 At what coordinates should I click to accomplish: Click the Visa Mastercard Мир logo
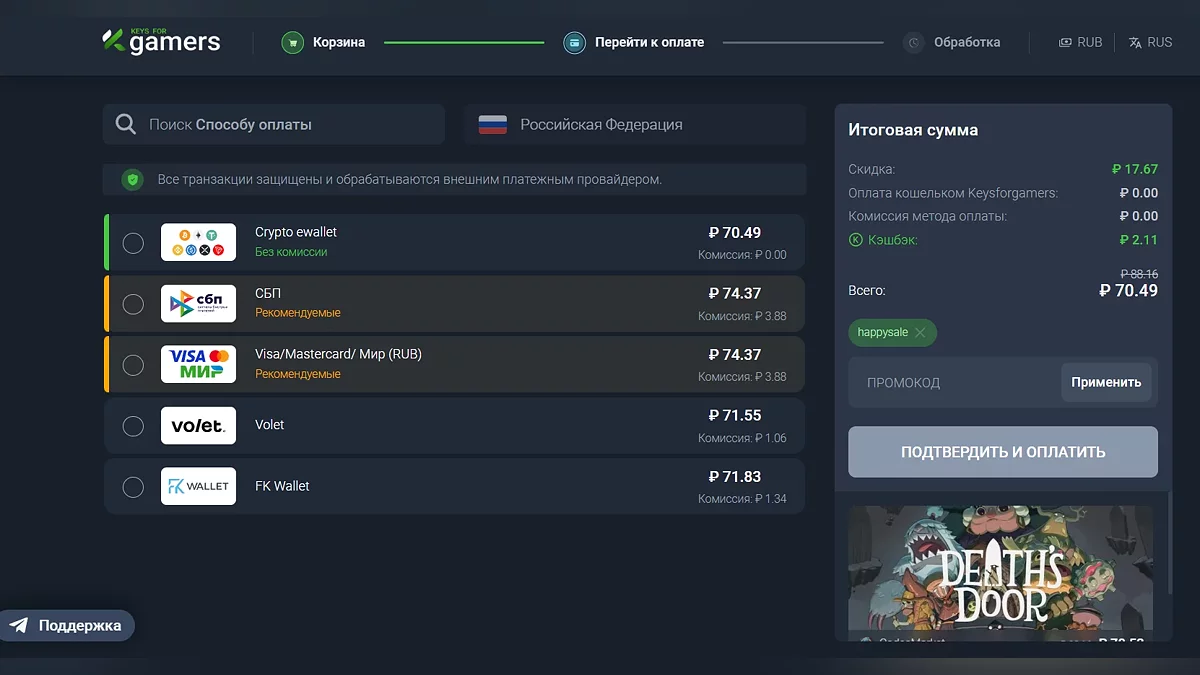pos(198,365)
